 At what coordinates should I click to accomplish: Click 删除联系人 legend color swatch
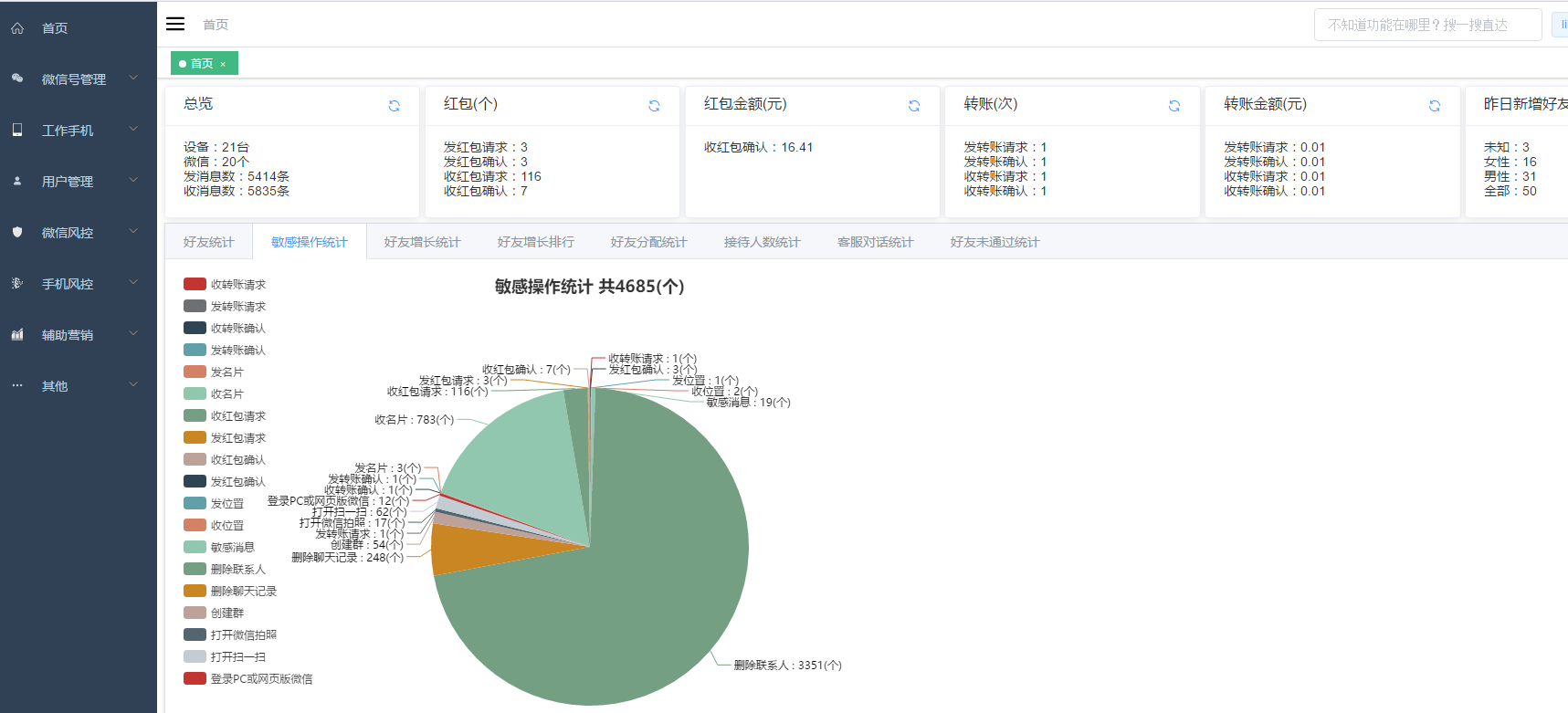tap(195, 569)
